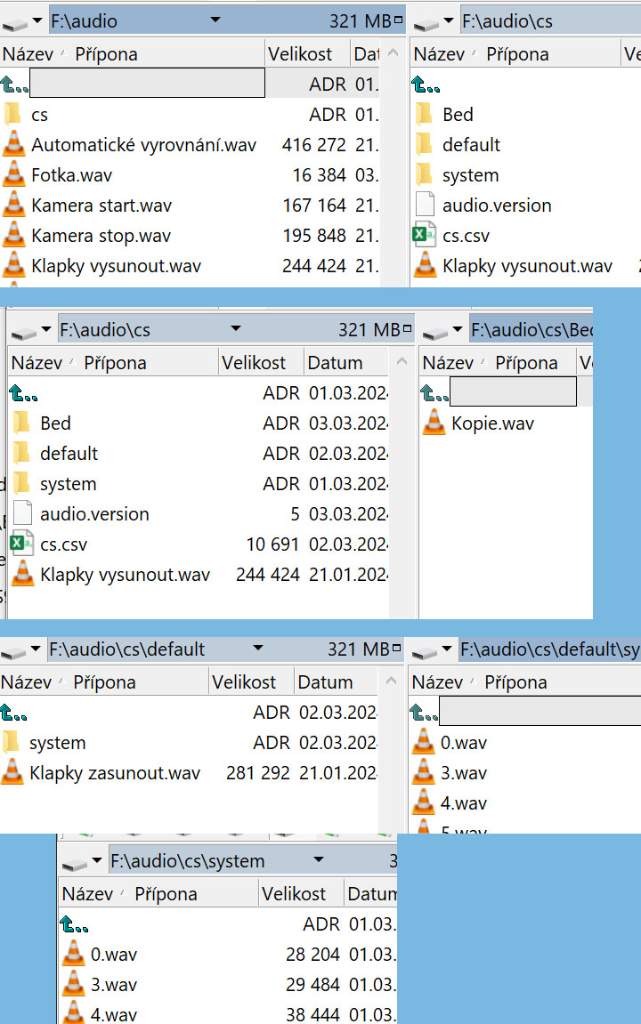Select the 3.wav file sized 29 484
Screen dimensions: 641x1024
point(113,985)
